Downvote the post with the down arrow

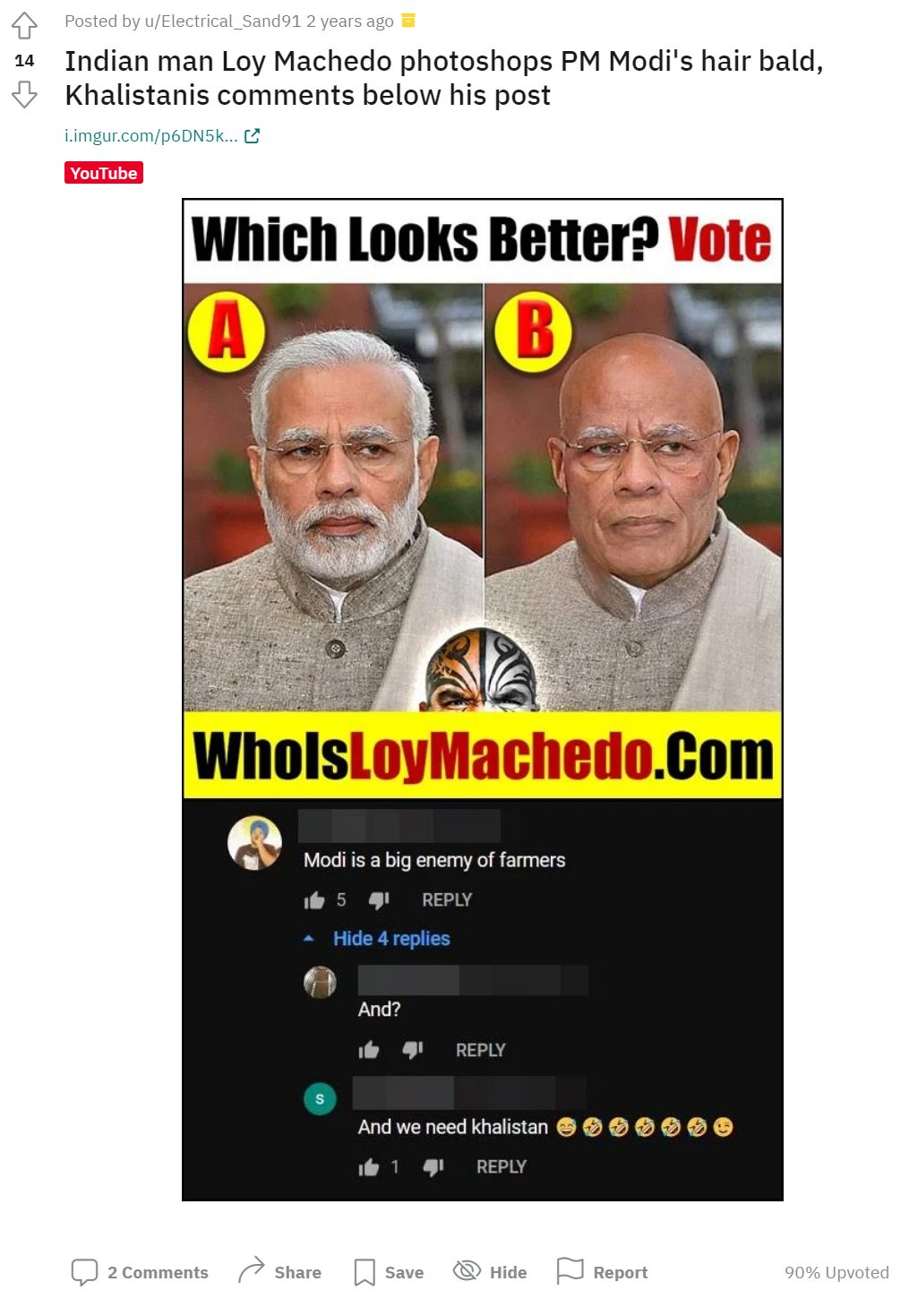24,94
